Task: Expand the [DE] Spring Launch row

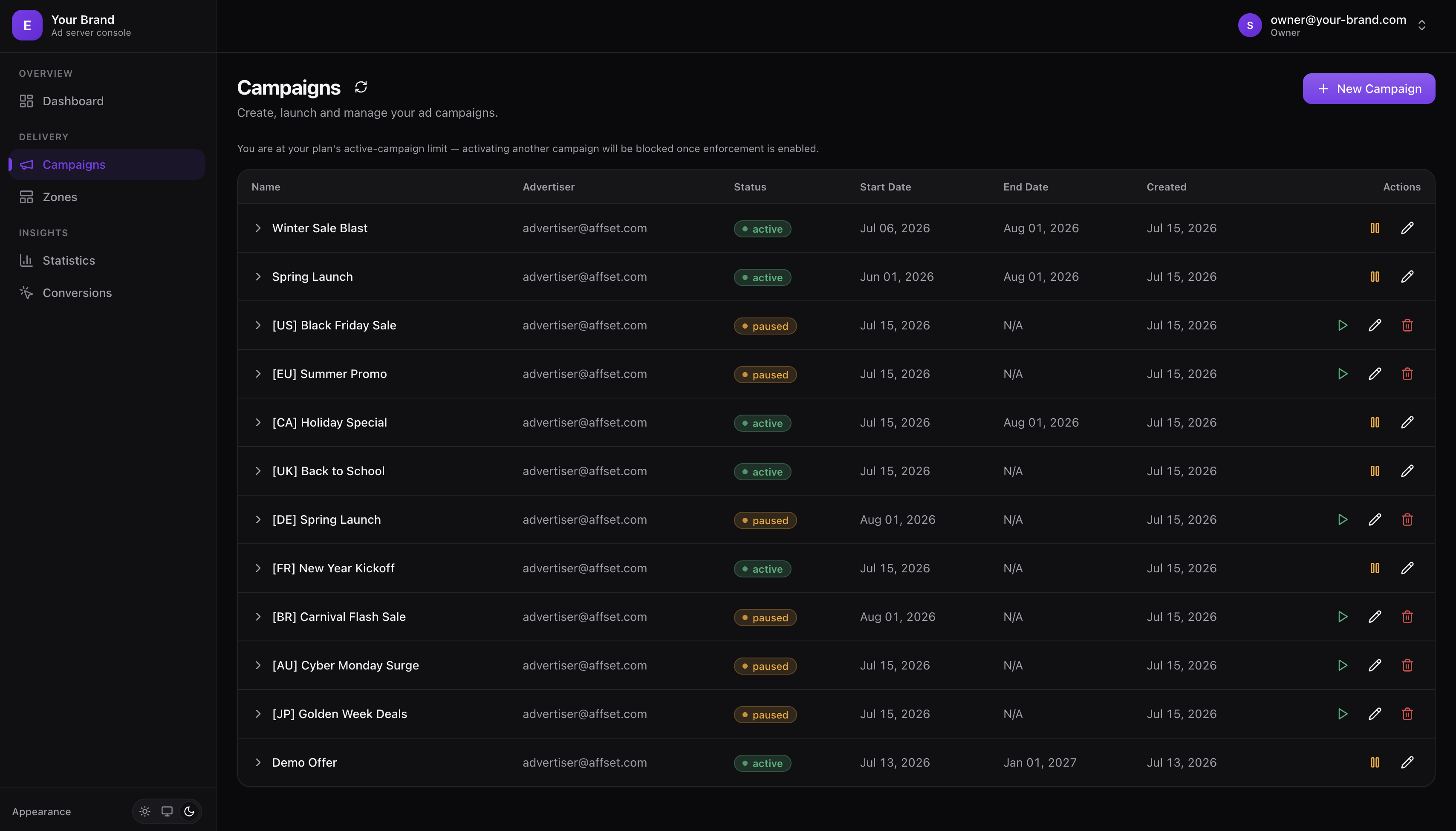Action: click(x=258, y=519)
